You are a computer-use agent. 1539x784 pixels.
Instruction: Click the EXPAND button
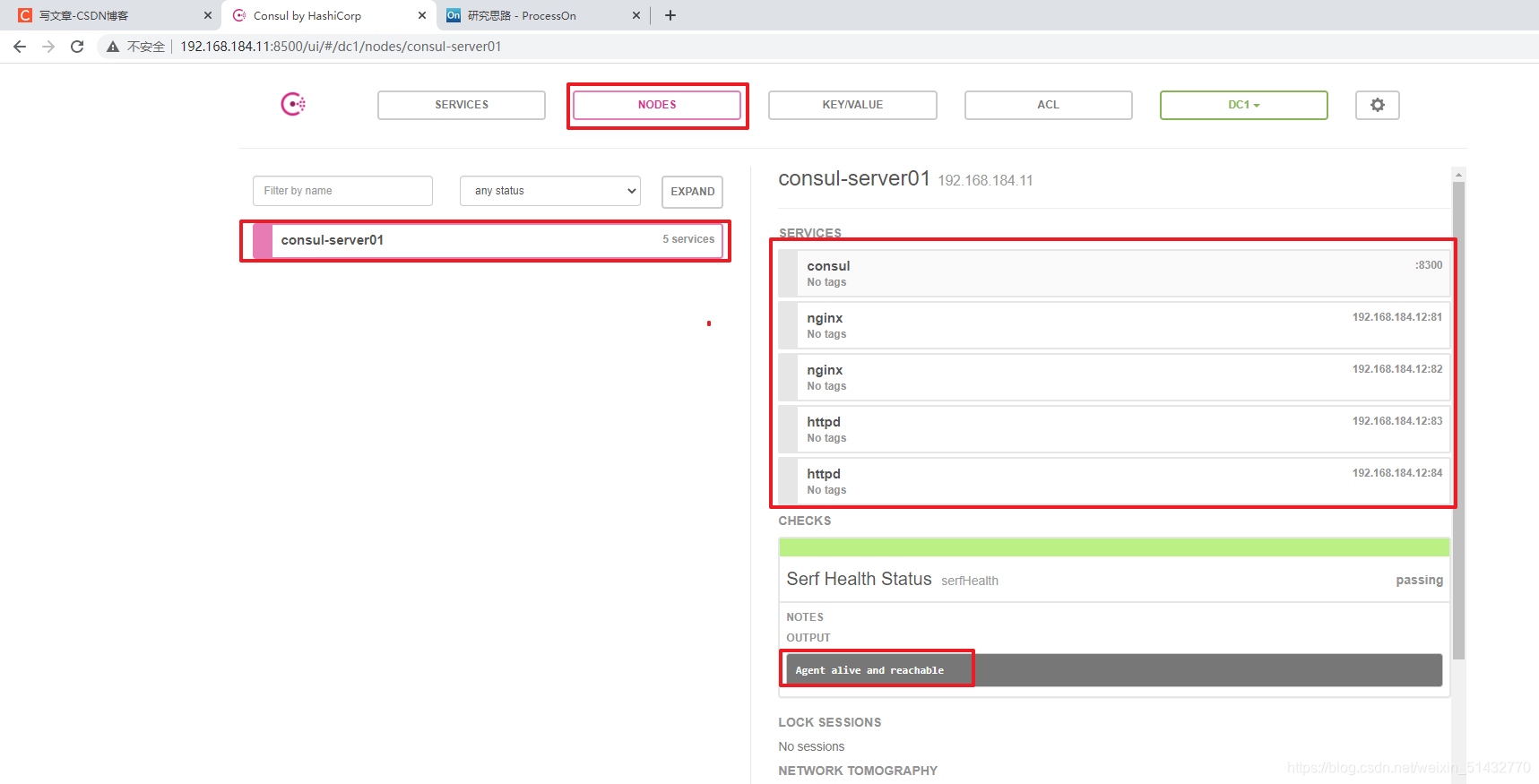point(692,192)
